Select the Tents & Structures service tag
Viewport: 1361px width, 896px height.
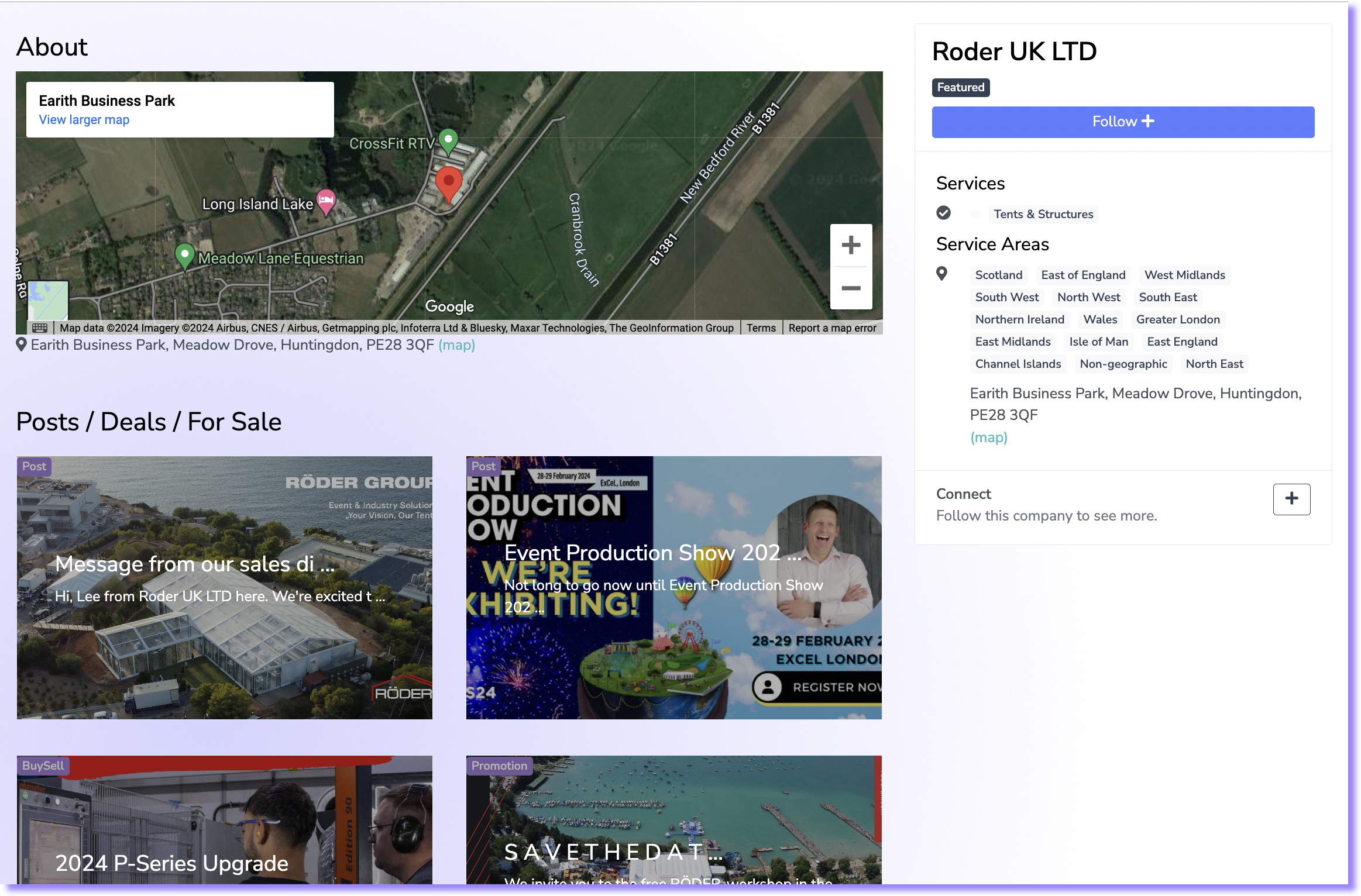(x=1043, y=214)
